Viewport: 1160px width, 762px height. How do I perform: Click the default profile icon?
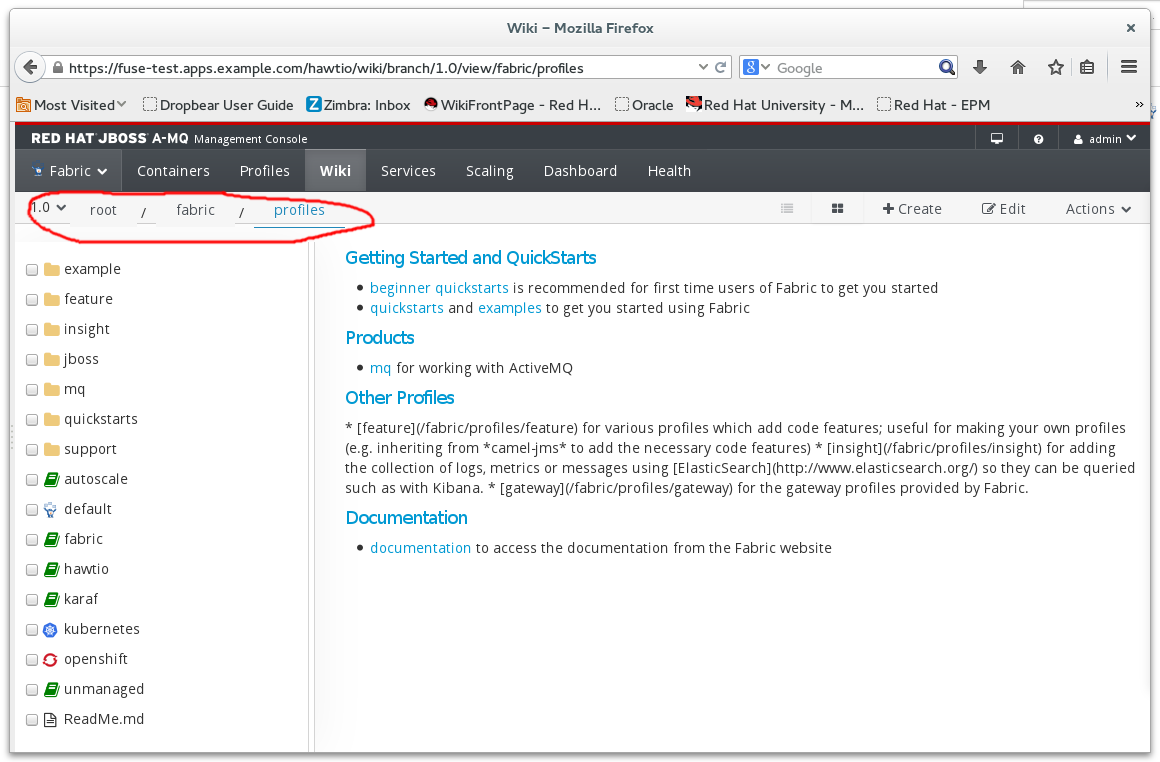50,509
